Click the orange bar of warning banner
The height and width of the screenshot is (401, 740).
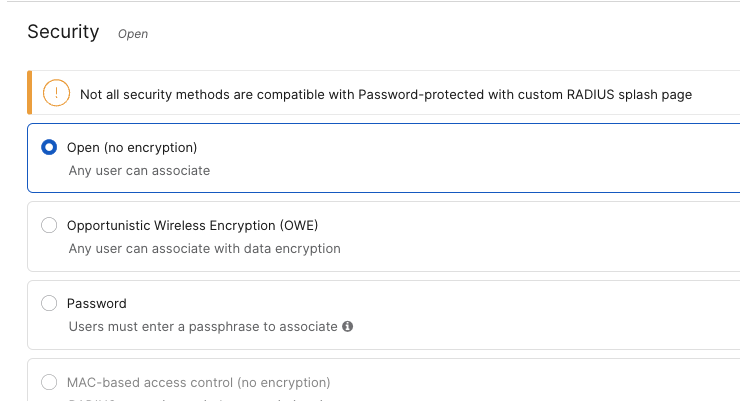tap(30, 92)
